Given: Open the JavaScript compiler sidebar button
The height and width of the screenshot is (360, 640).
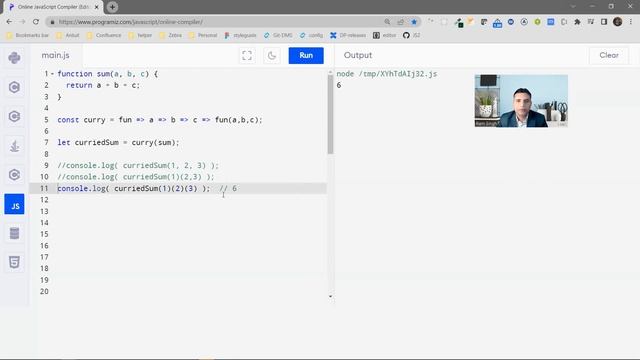Looking at the screenshot, I should click(x=14, y=204).
